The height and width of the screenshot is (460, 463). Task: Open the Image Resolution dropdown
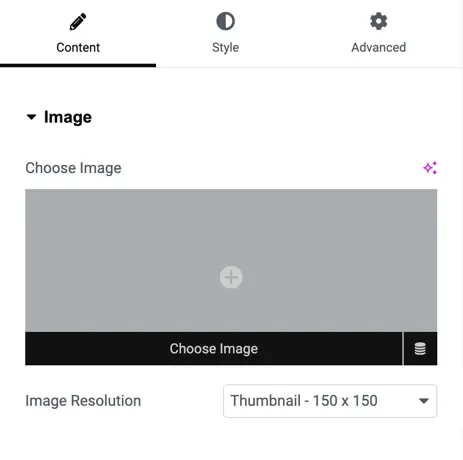coord(330,401)
